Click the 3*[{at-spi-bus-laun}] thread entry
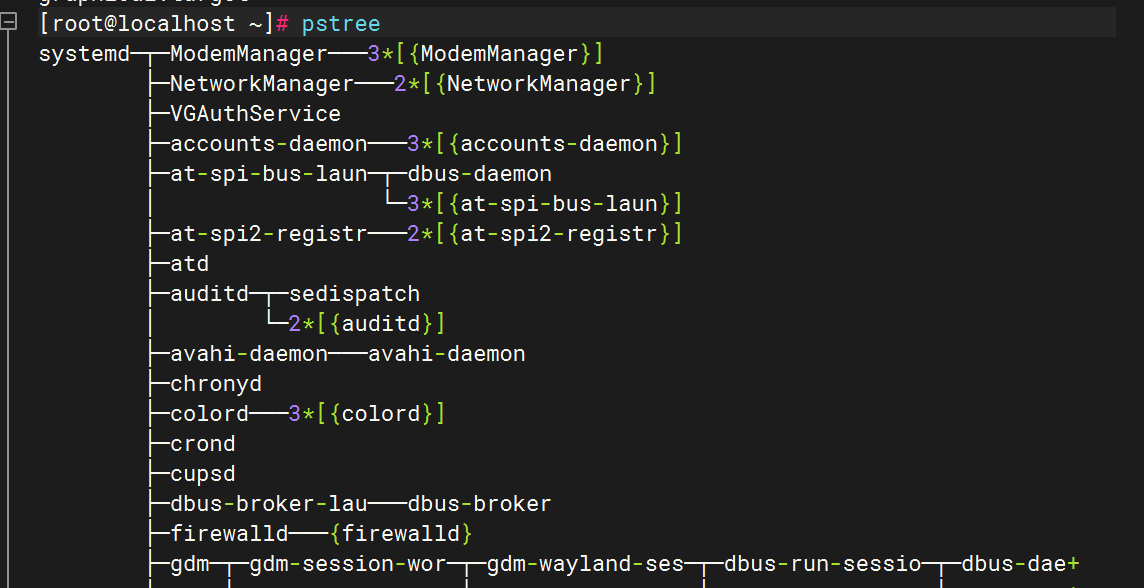The height and width of the screenshot is (588, 1144). click(x=544, y=204)
